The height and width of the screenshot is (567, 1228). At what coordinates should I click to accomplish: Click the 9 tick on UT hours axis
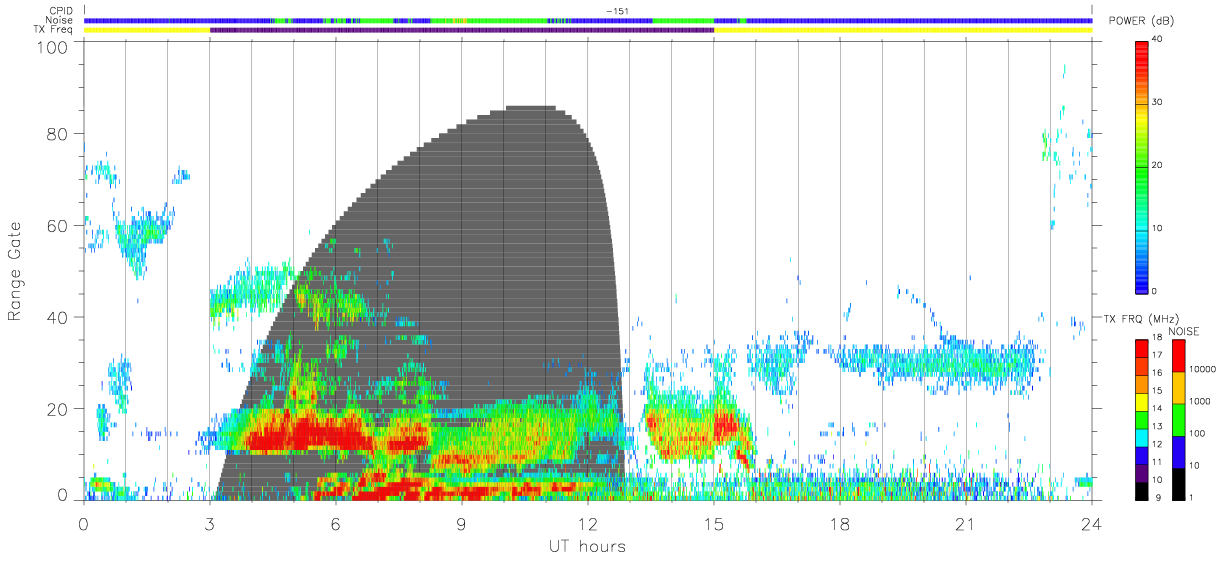(x=461, y=522)
